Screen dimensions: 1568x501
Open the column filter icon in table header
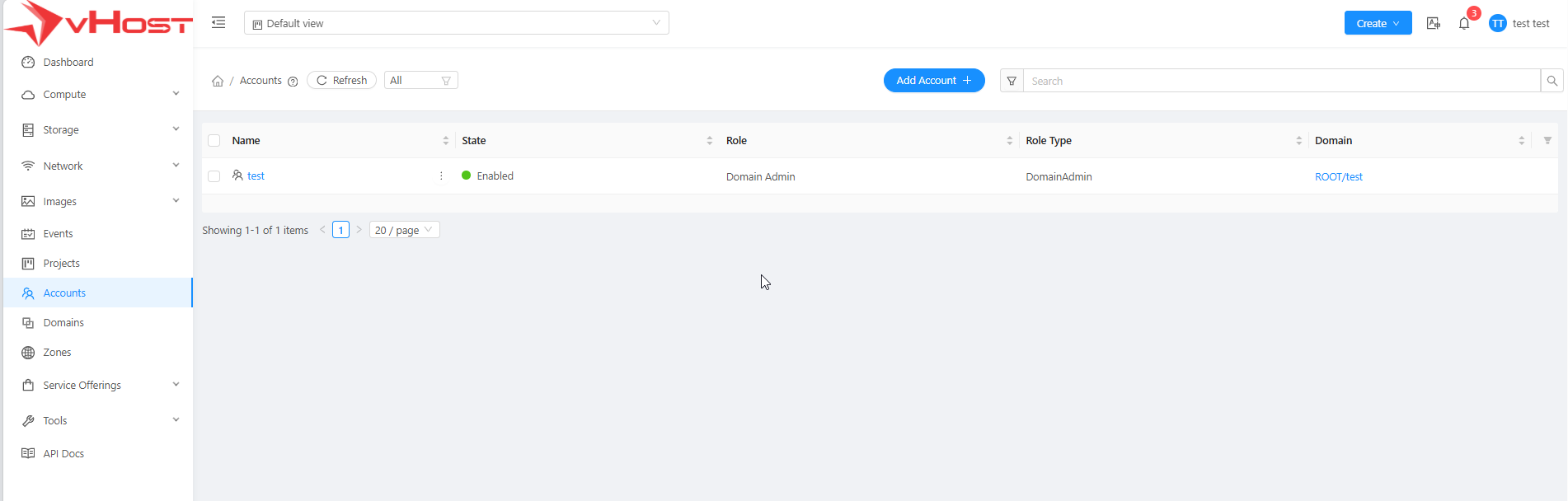1547,141
